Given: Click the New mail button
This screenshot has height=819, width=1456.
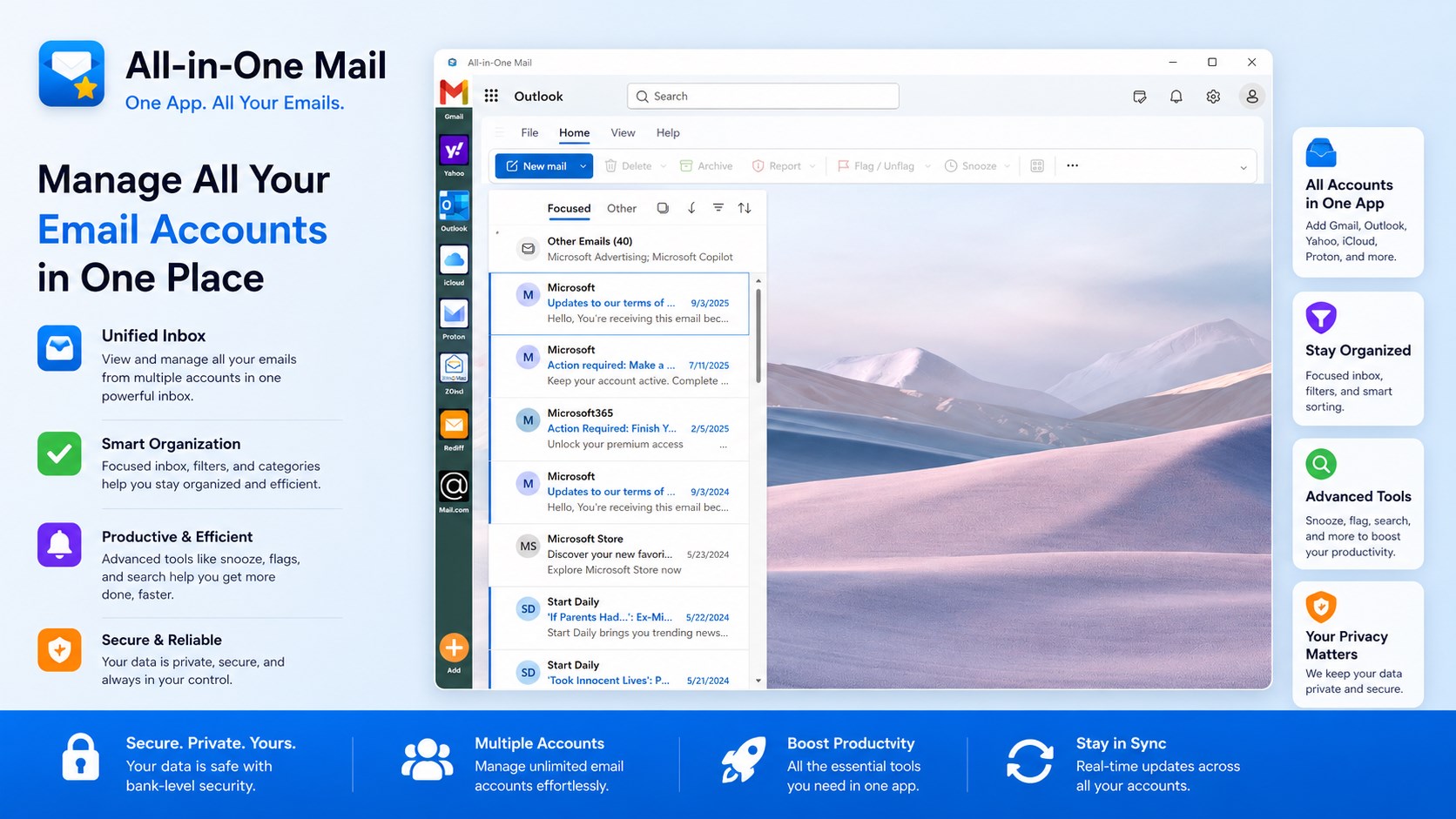Looking at the screenshot, I should (x=536, y=166).
